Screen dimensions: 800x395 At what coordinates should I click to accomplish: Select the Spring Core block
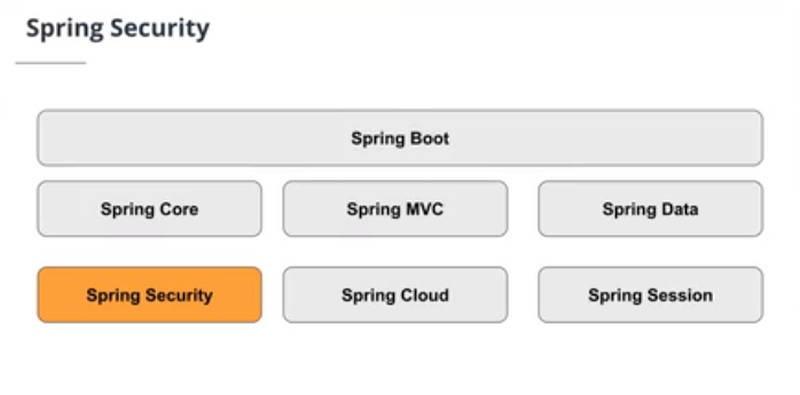click(149, 209)
